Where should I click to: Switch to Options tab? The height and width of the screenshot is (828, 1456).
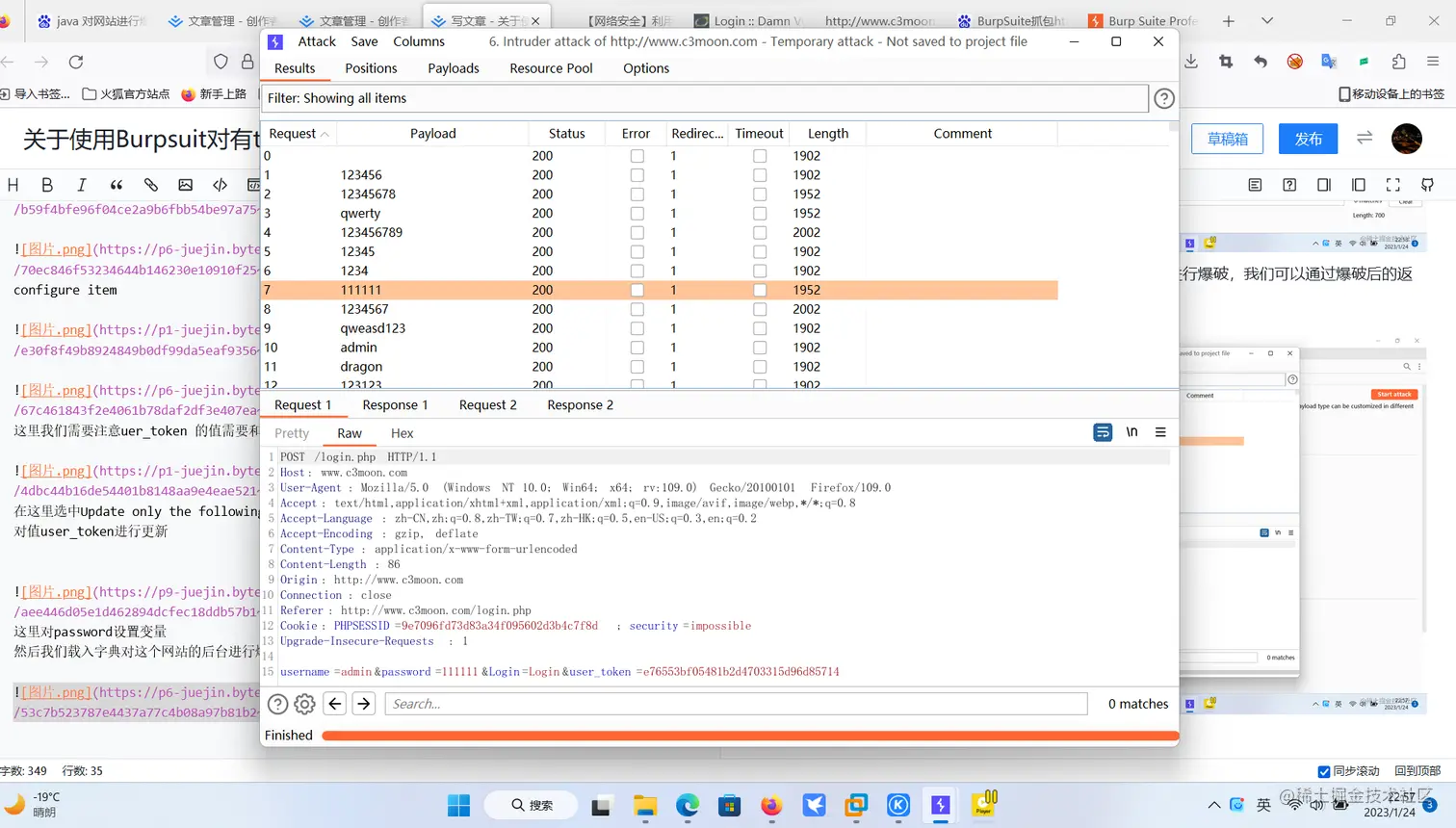[x=646, y=68]
